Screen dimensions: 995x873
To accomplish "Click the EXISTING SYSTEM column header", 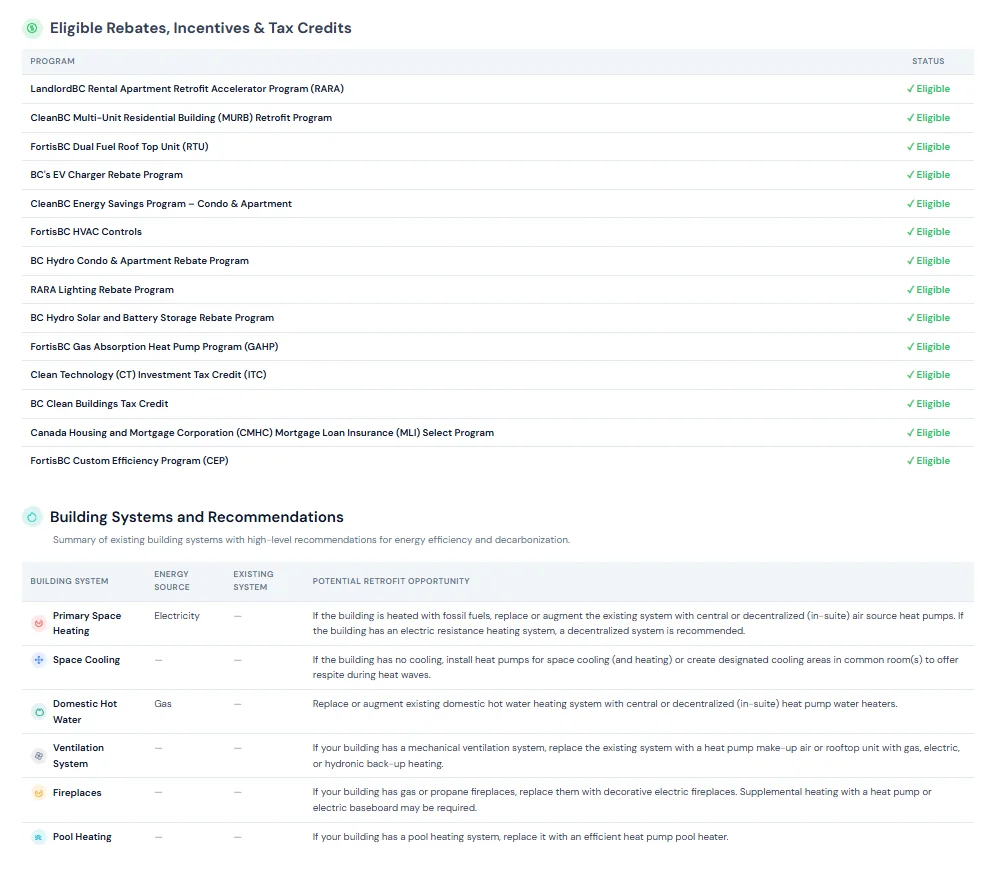I will pyautogui.click(x=253, y=581).
